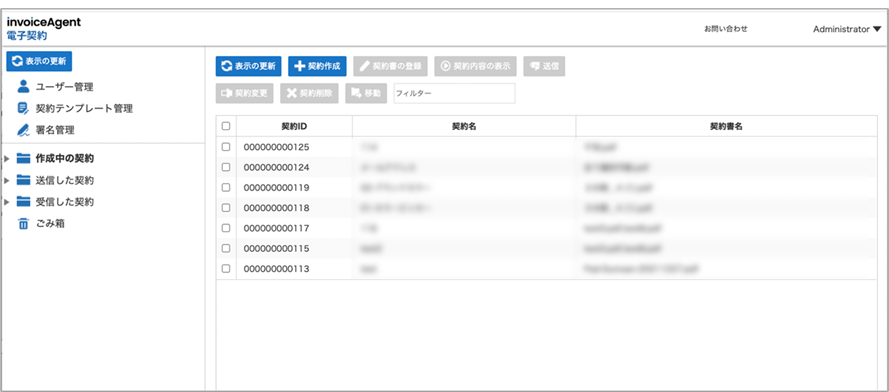Image resolution: width=889 pixels, height=392 pixels.
Task: Click contract ID 000000000119
Action: pos(277,187)
